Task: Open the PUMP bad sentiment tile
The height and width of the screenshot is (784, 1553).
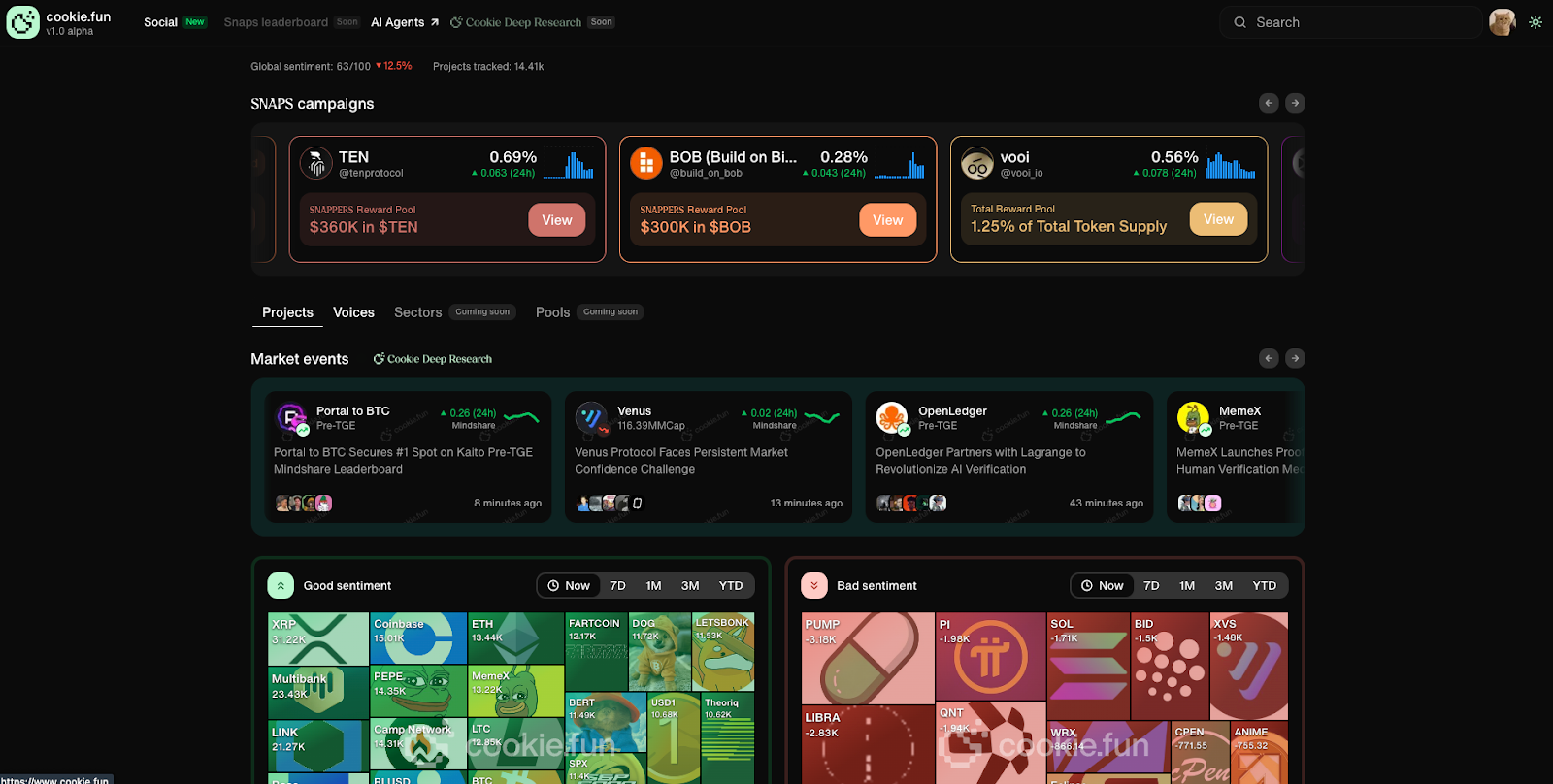Action: [868, 658]
